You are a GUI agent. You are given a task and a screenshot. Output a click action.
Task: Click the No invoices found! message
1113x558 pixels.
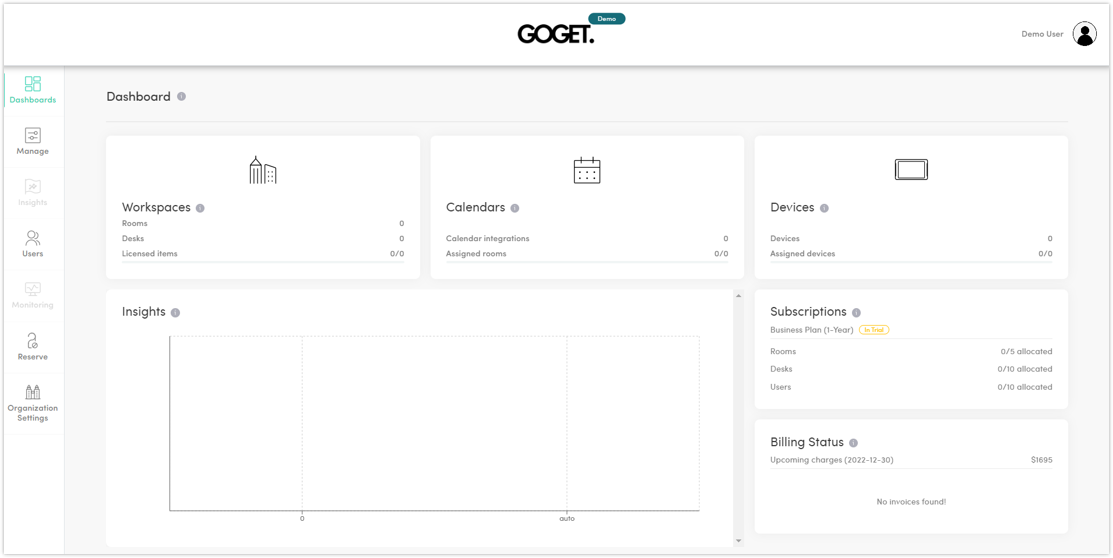click(x=911, y=502)
